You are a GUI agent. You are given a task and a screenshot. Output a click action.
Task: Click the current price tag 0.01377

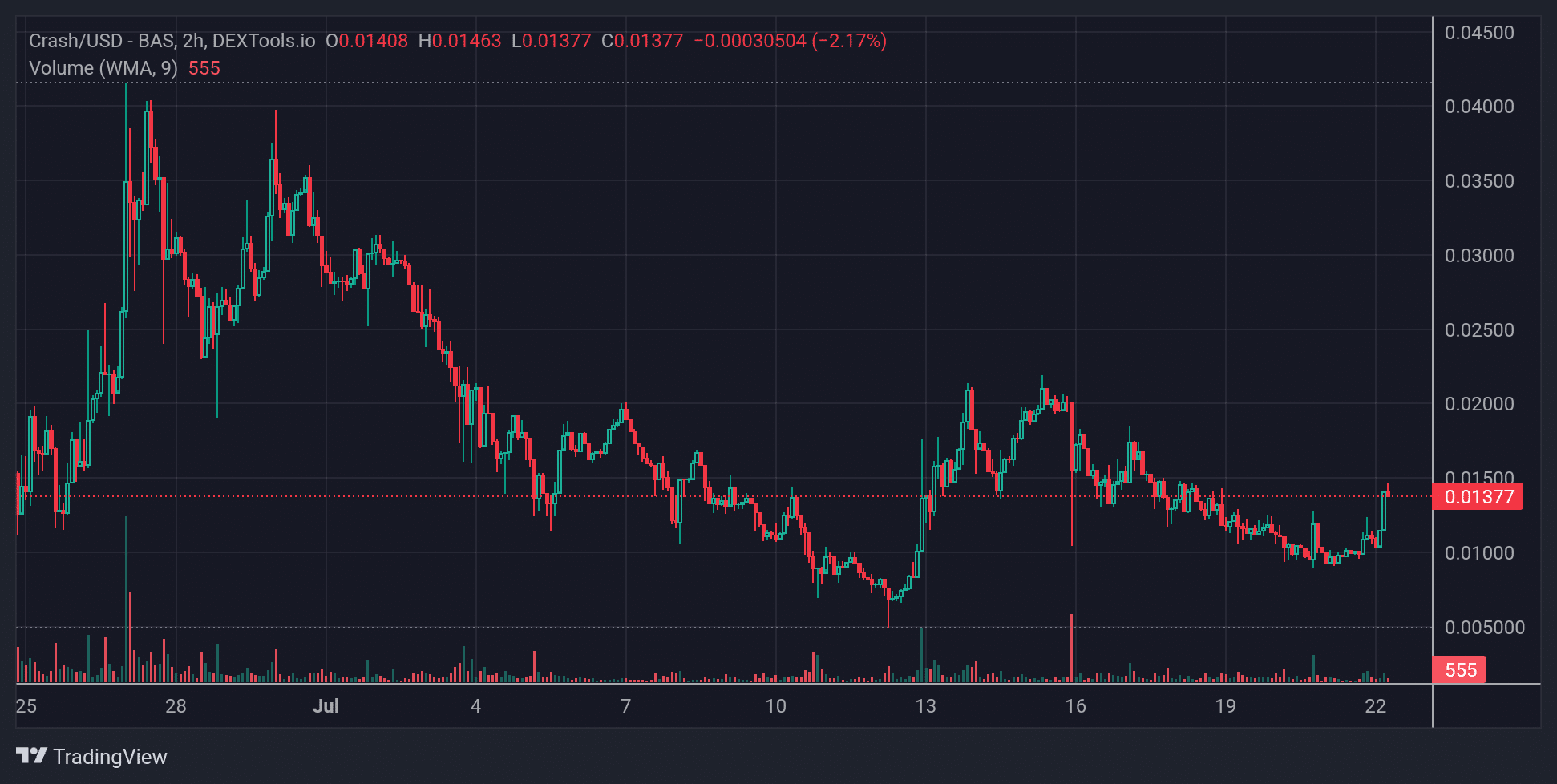[1478, 497]
